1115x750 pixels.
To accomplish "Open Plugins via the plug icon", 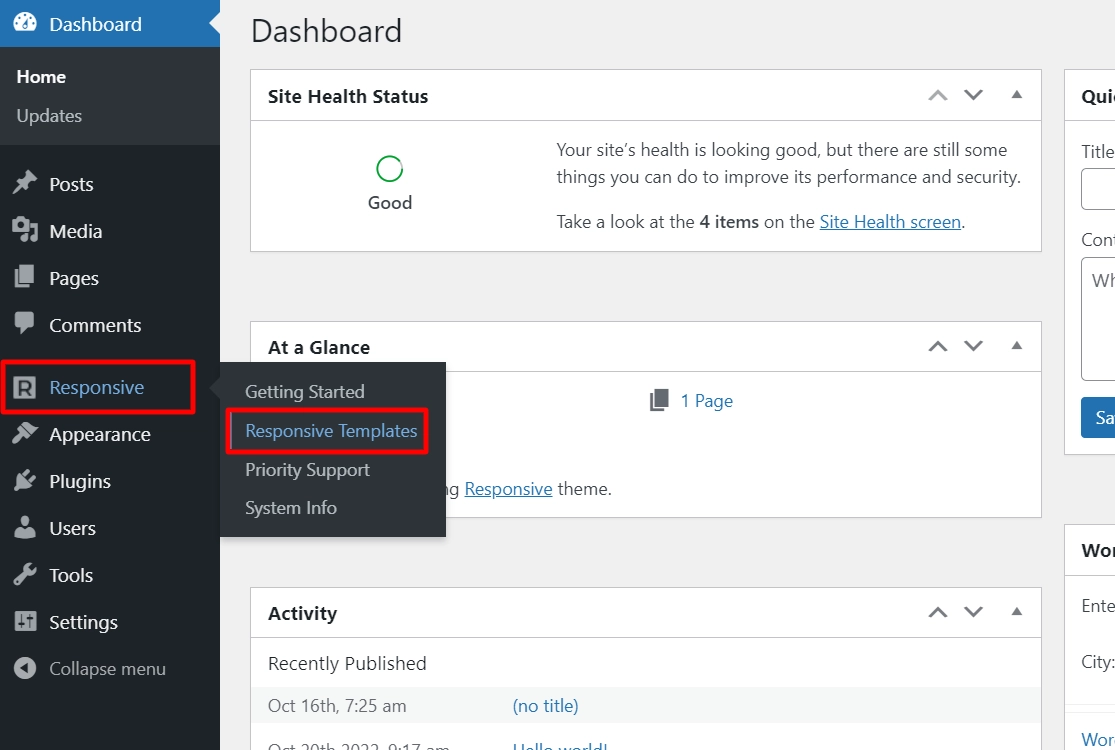I will point(33,481).
